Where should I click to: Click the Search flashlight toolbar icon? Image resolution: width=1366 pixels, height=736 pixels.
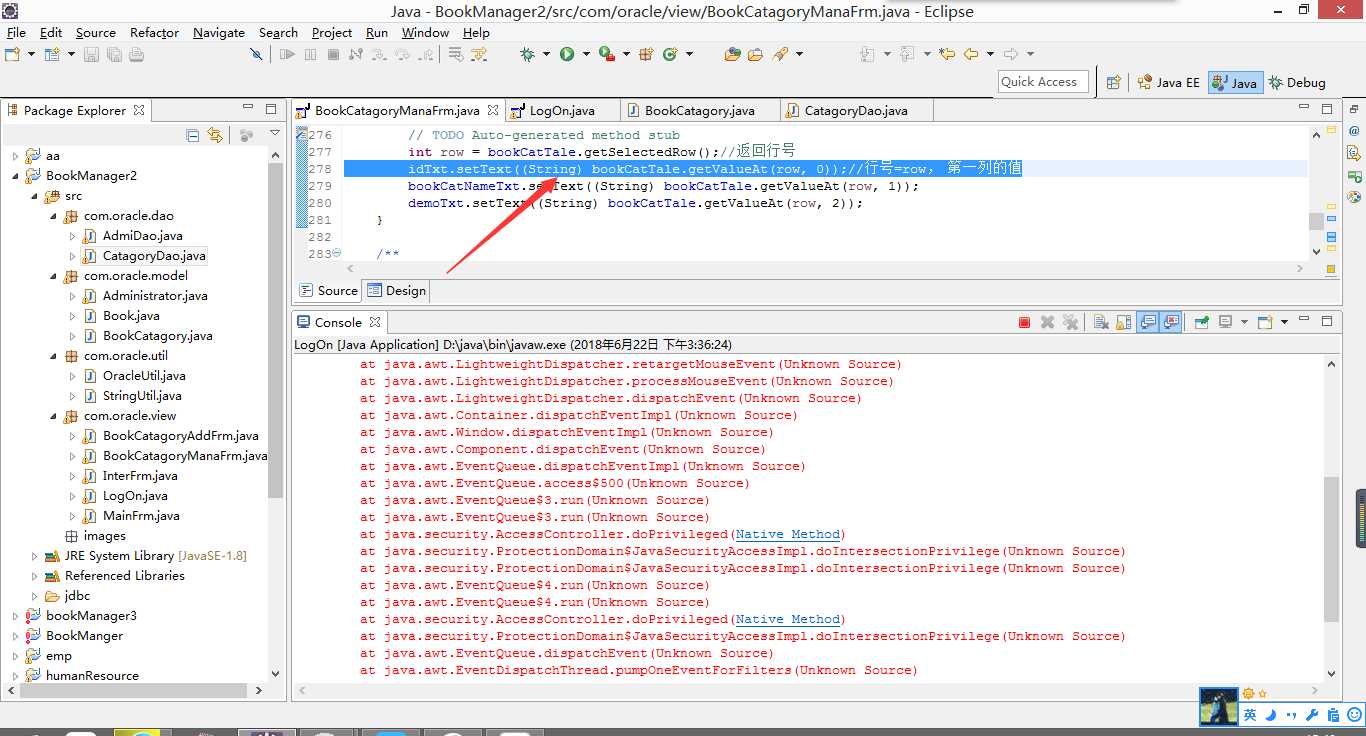780,54
